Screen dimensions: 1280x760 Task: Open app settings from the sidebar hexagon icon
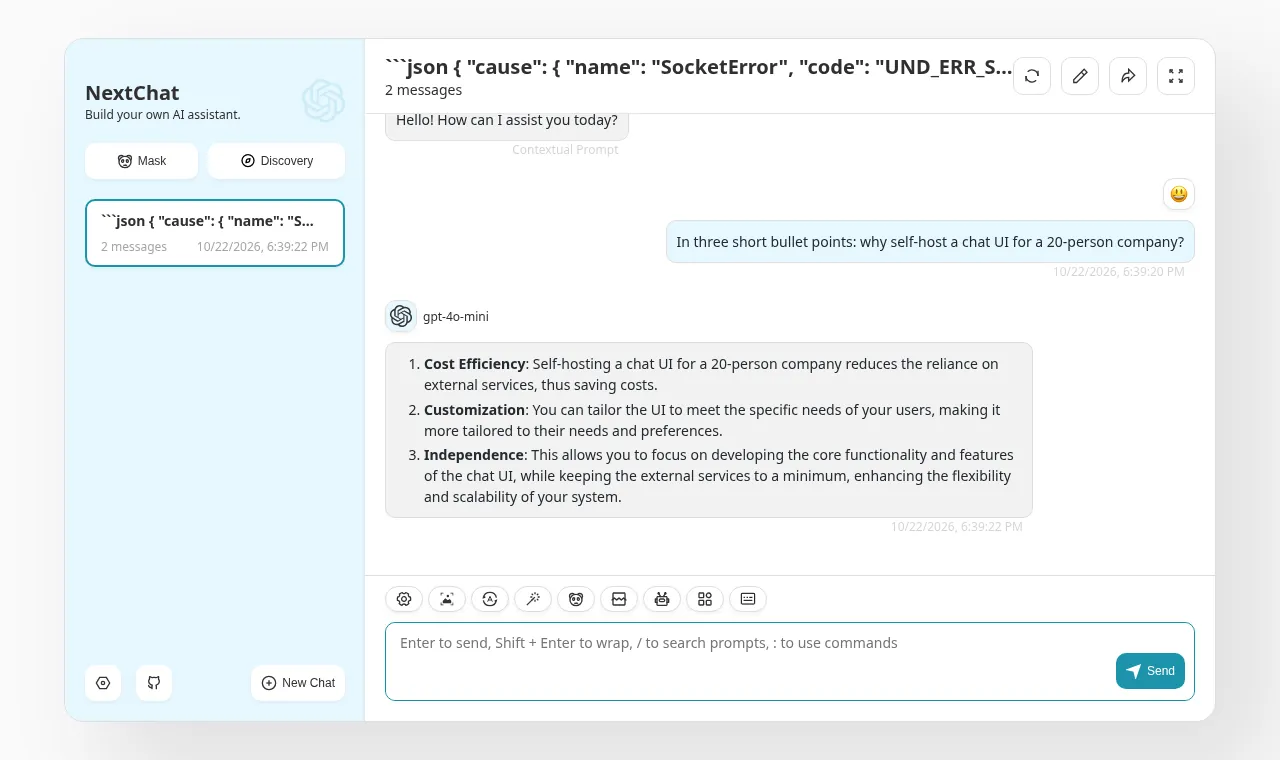pyautogui.click(x=103, y=683)
